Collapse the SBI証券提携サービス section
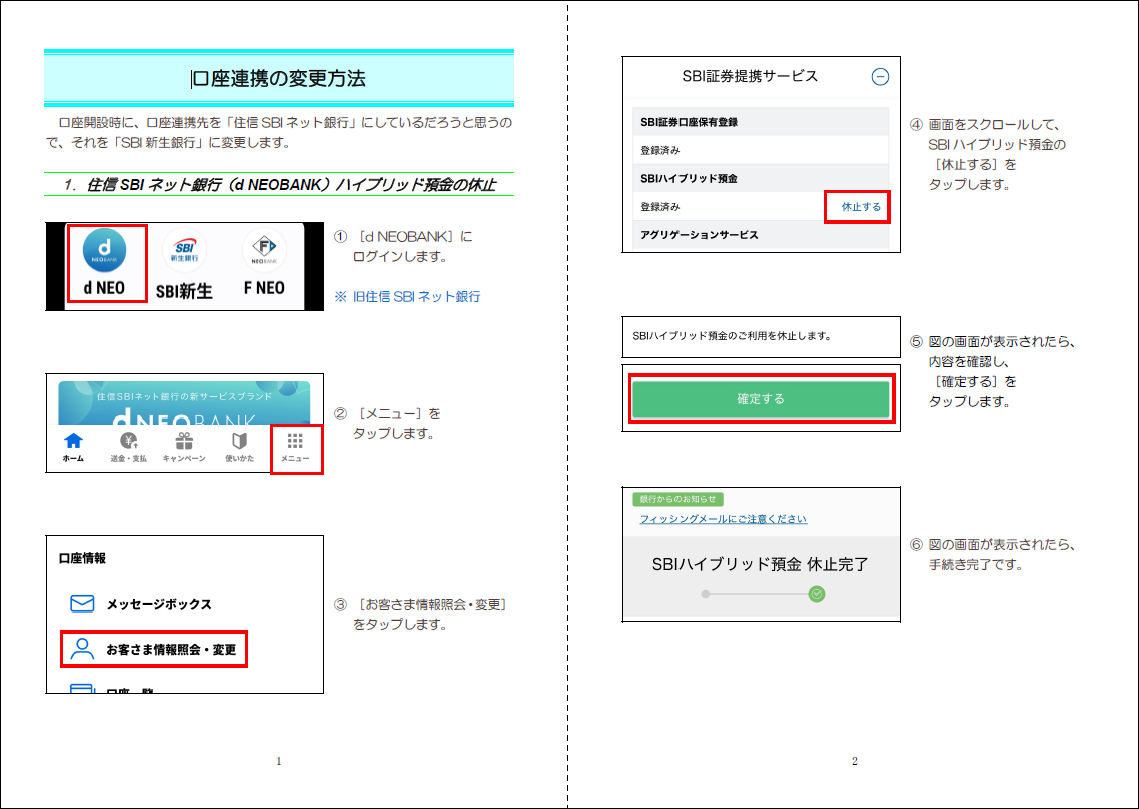The image size is (1139, 809). point(880,76)
